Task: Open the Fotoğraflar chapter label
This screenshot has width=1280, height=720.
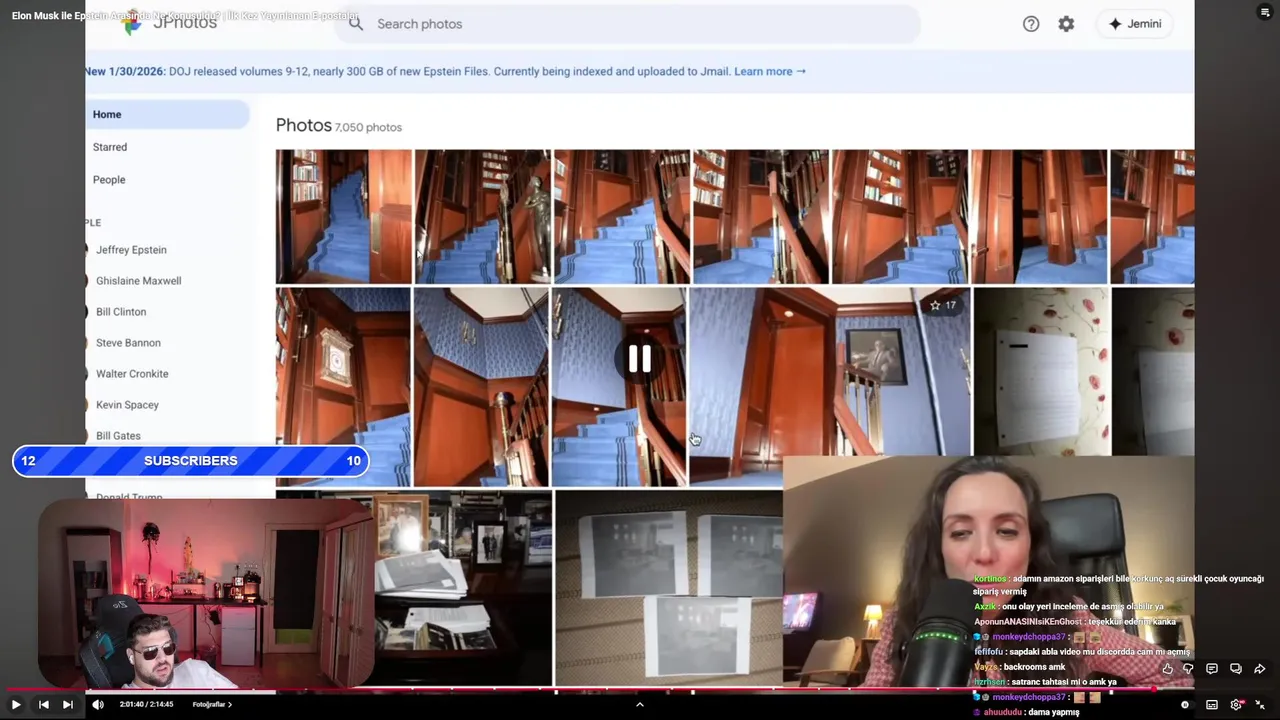Action: pos(212,704)
